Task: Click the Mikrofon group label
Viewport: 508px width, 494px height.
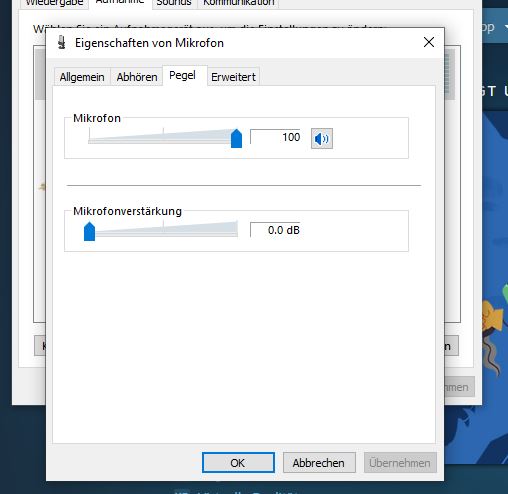Action: click(x=97, y=118)
